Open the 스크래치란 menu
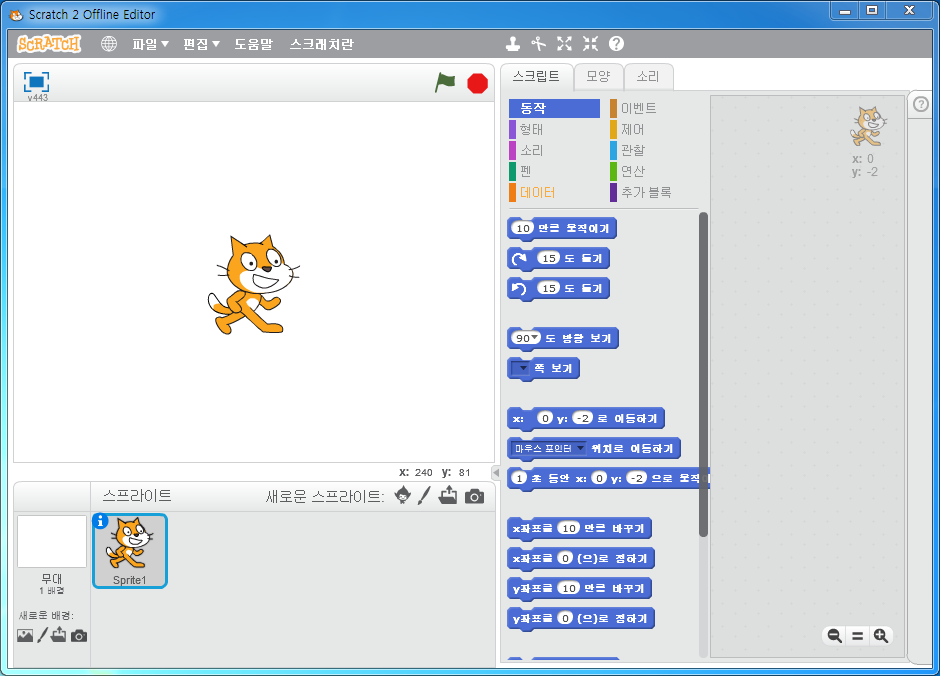Image resolution: width=940 pixels, height=676 pixels. (x=322, y=44)
